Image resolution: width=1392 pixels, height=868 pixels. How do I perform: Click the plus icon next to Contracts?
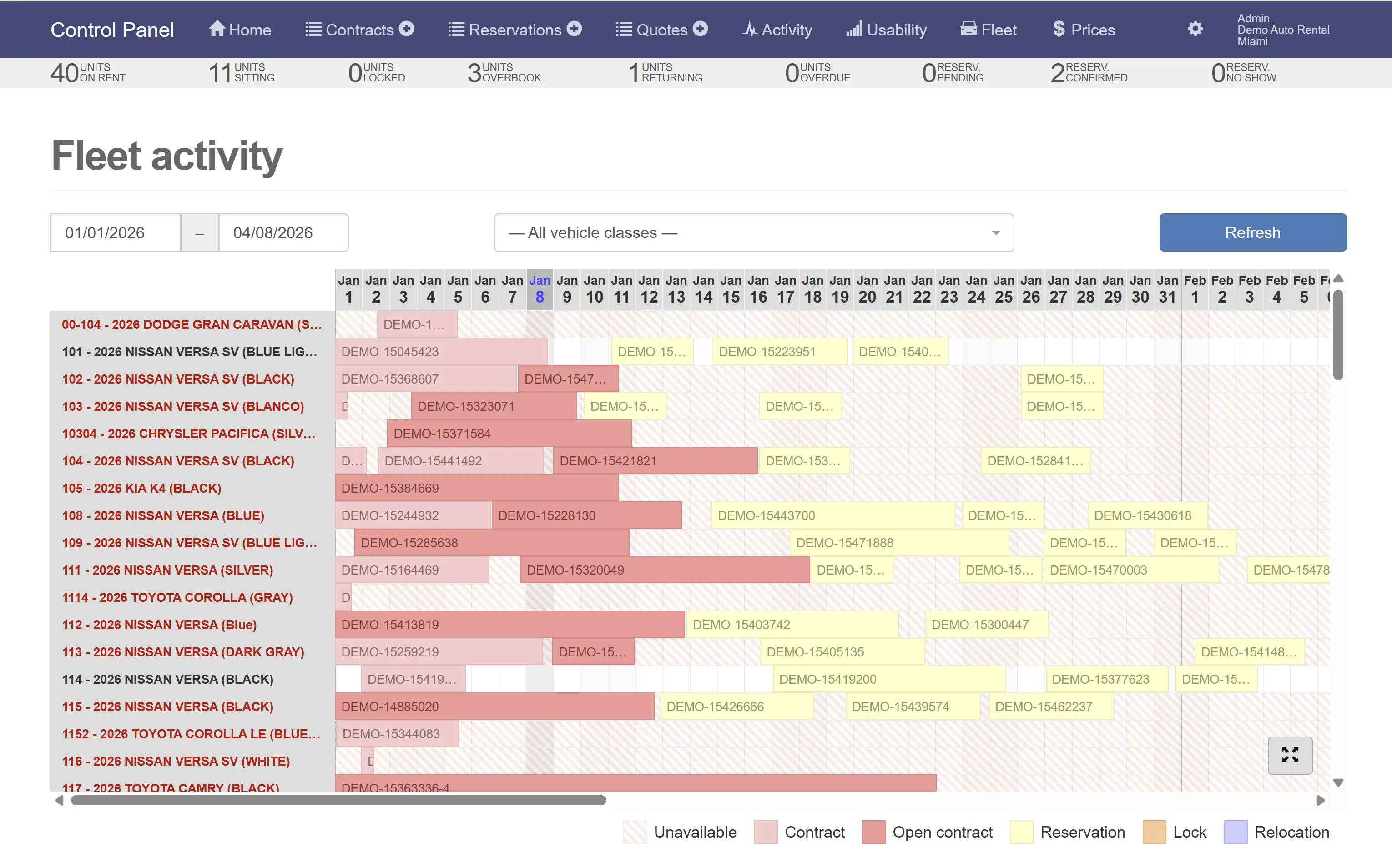coord(406,29)
